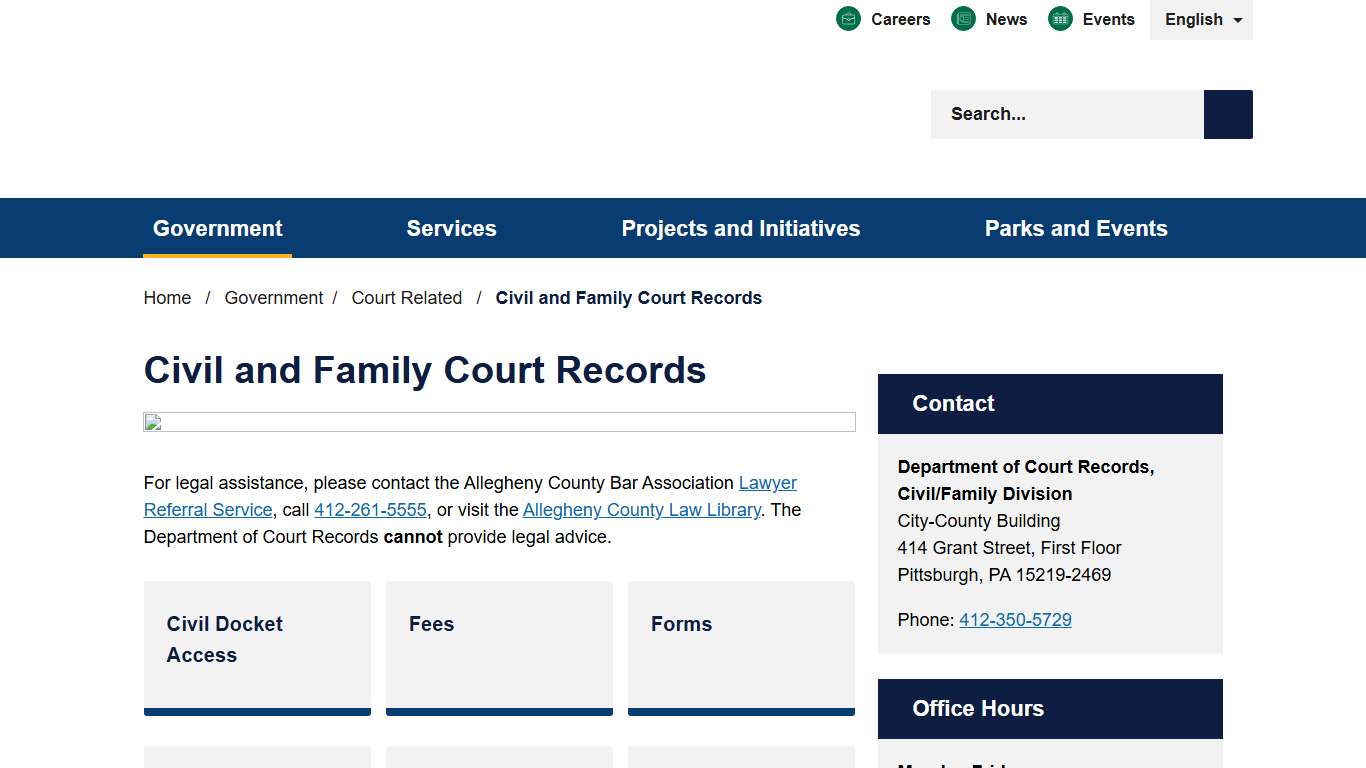
Task: Click the Government breadcrumb link
Action: pos(274,297)
